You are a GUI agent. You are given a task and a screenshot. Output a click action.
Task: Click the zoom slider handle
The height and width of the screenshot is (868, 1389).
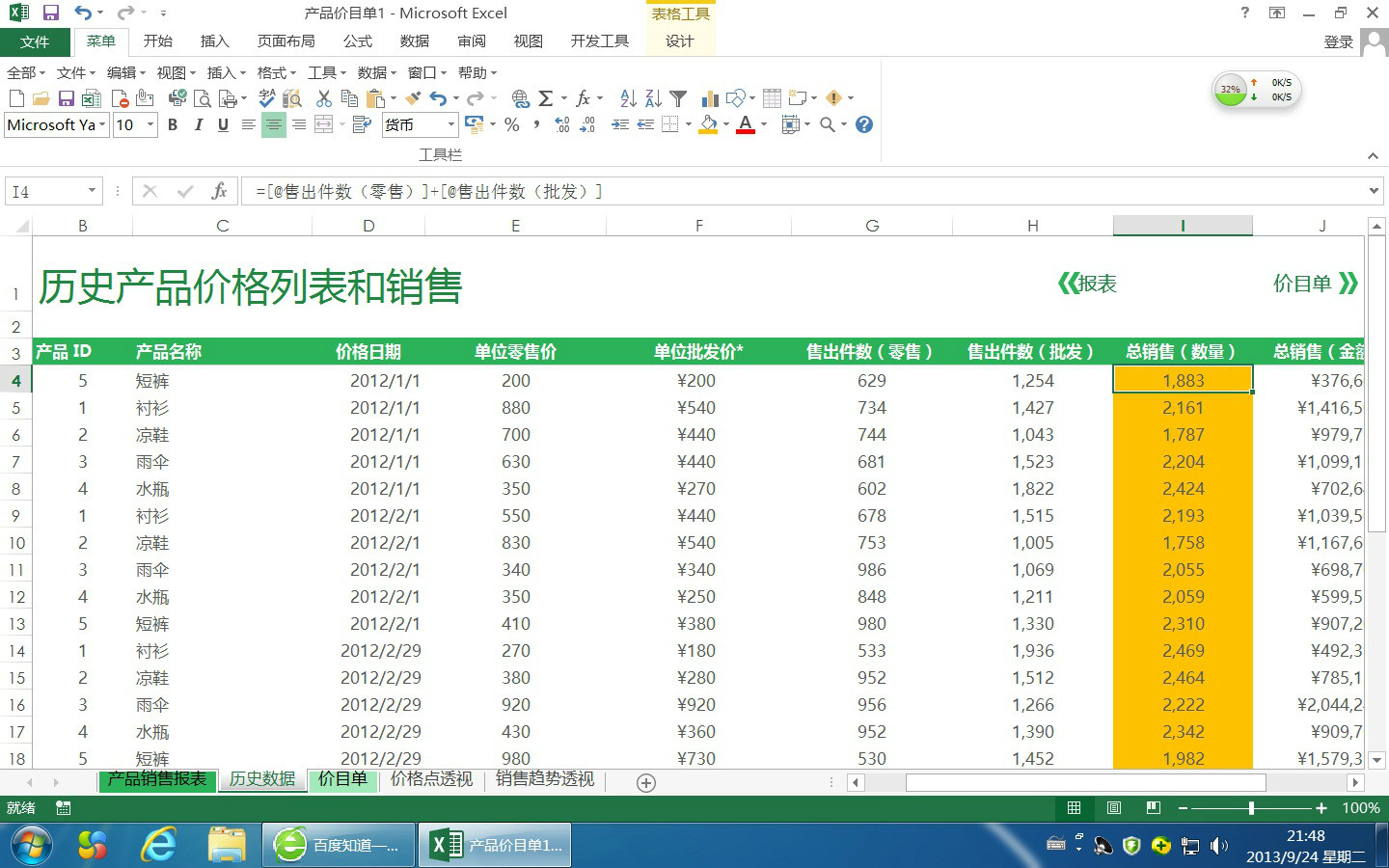[x=1251, y=808]
